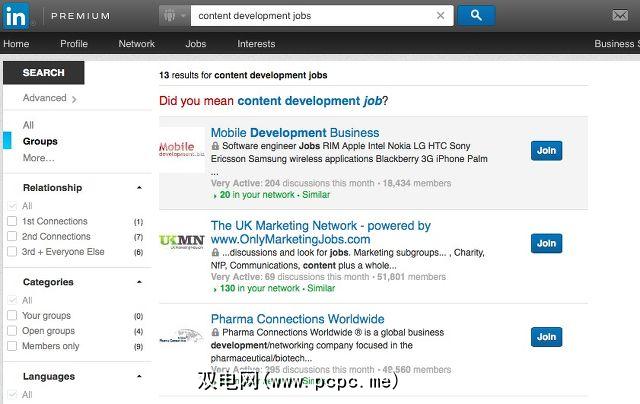Enable the Open groups checkbox
The height and width of the screenshot is (404, 640).
click(x=12, y=331)
